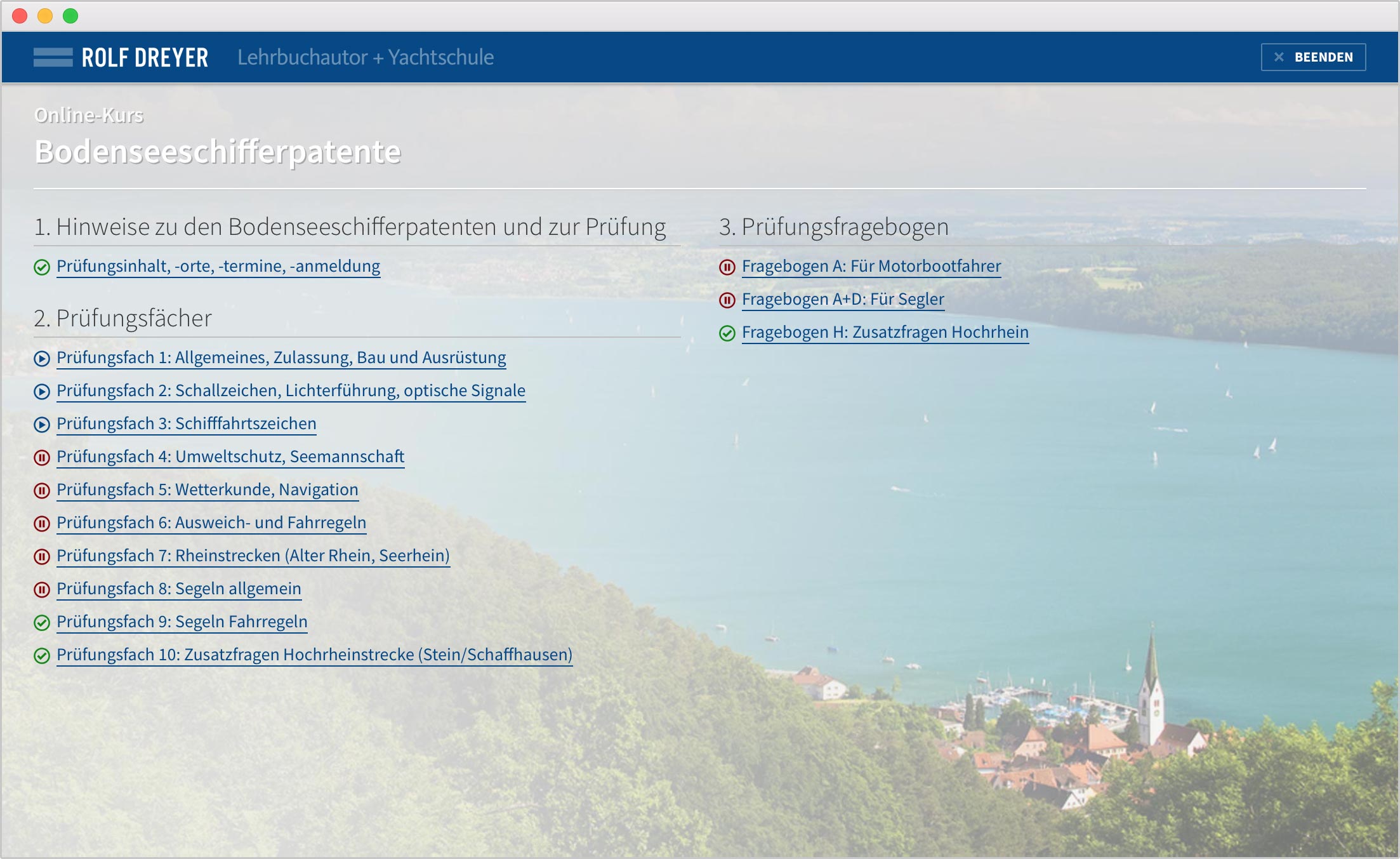Click the red pause icon beside Fragebogen A+D
The height and width of the screenshot is (859, 1400).
click(x=727, y=300)
